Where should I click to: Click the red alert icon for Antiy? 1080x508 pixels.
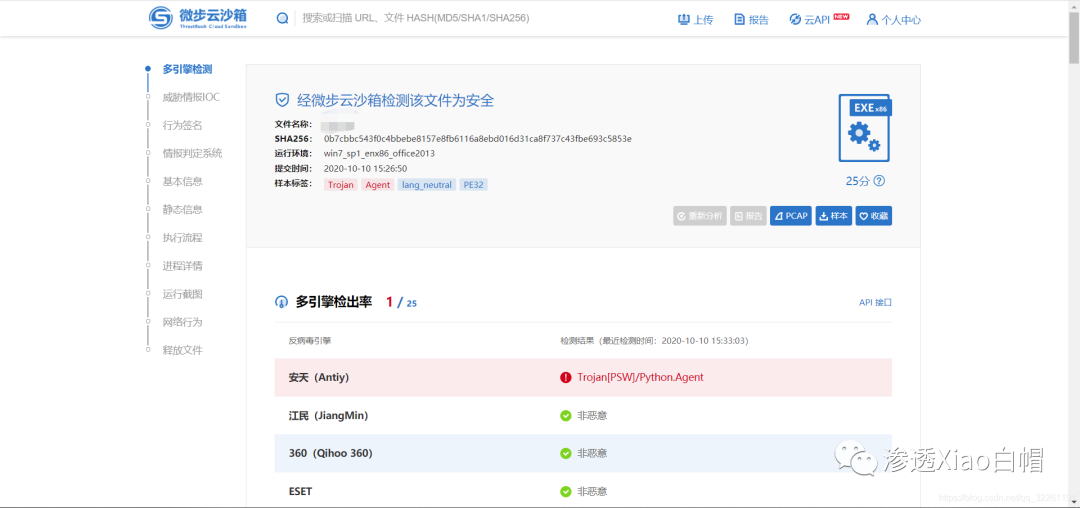[x=565, y=377]
